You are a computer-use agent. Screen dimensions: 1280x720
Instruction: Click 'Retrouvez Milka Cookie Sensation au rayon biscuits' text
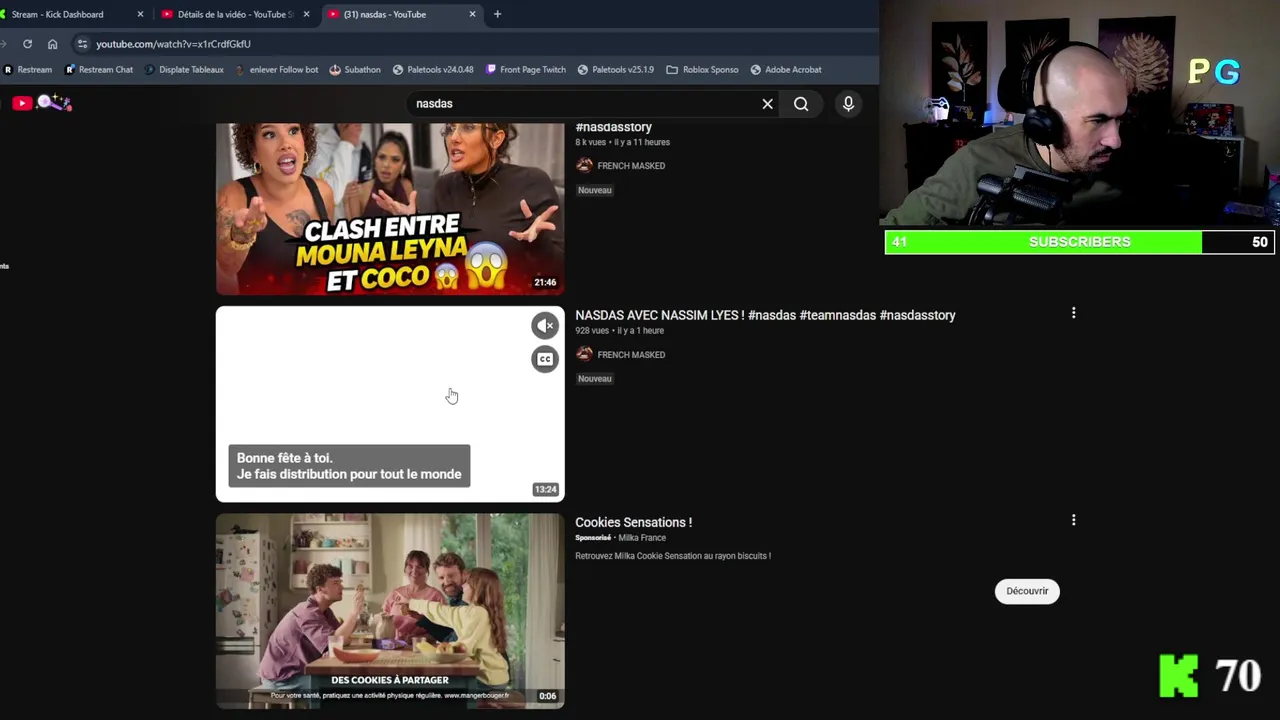click(673, 556)
